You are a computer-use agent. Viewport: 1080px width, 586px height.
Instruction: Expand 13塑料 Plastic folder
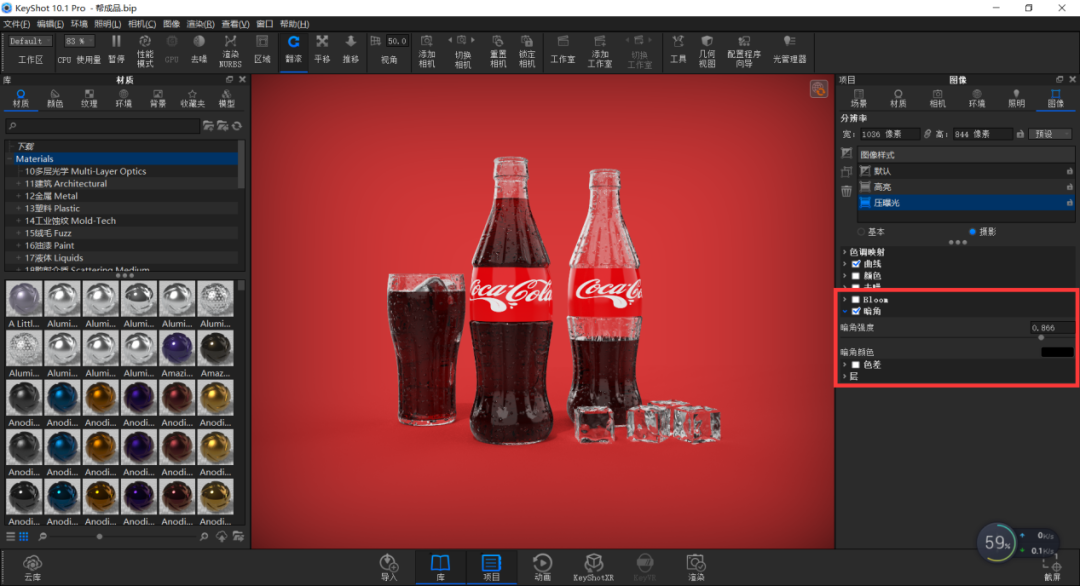[x=19, y=209]
